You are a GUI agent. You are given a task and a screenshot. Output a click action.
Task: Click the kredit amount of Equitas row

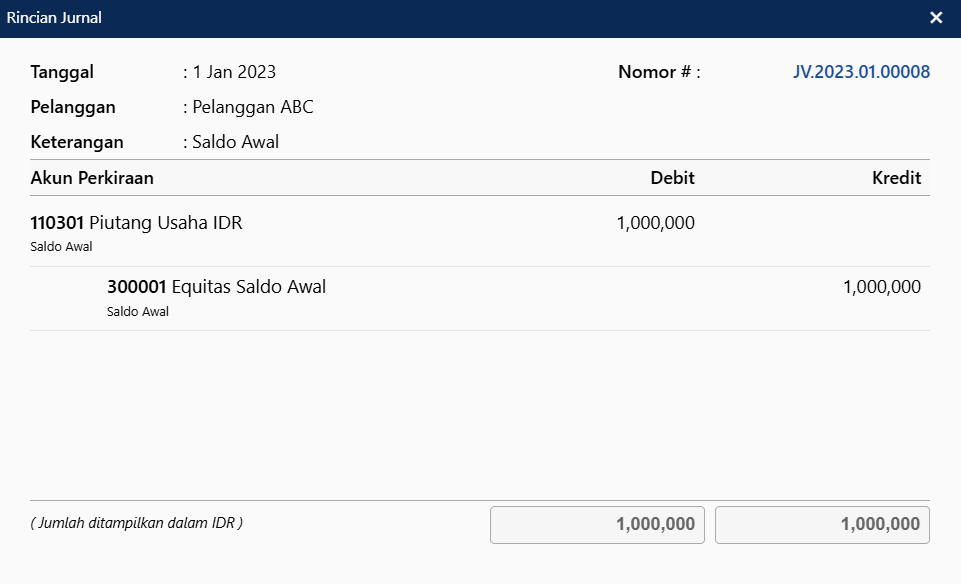tap(881, 287)
